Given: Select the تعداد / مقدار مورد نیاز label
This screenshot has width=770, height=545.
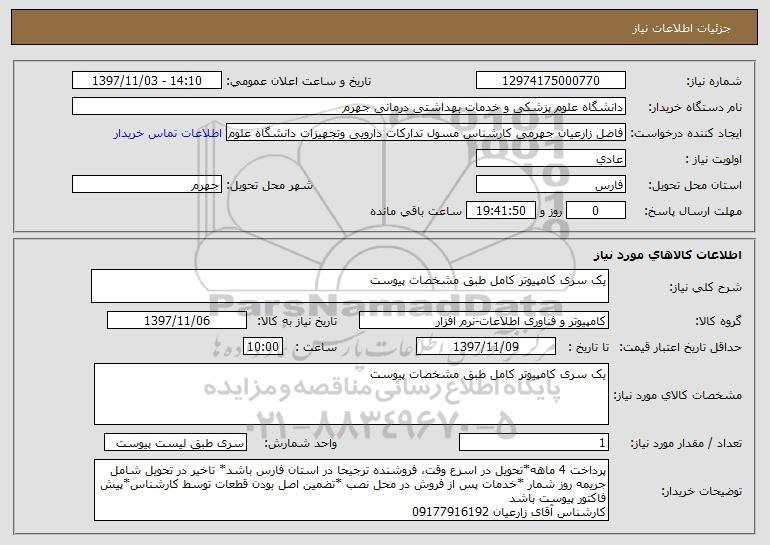Looking at the screenshot, I should 686,443.
